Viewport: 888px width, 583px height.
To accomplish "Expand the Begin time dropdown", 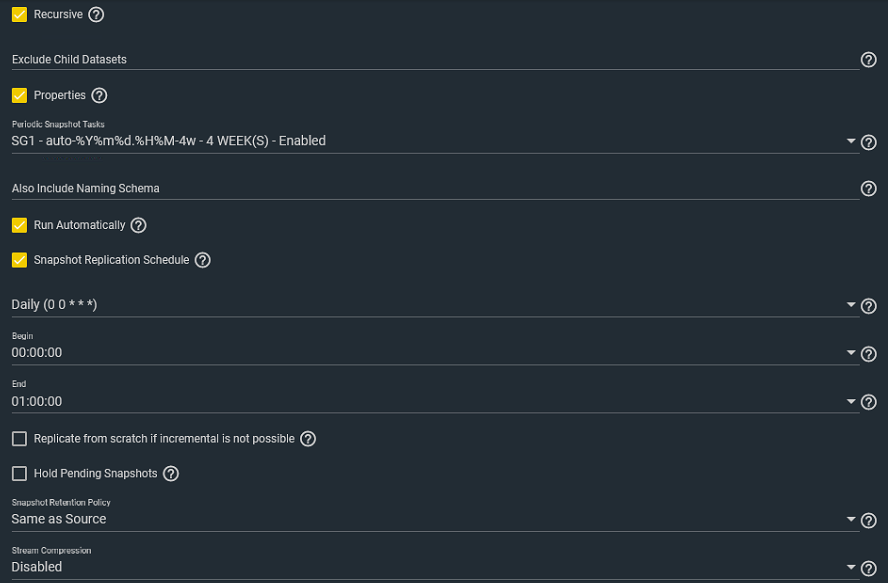I will (435, 352).
